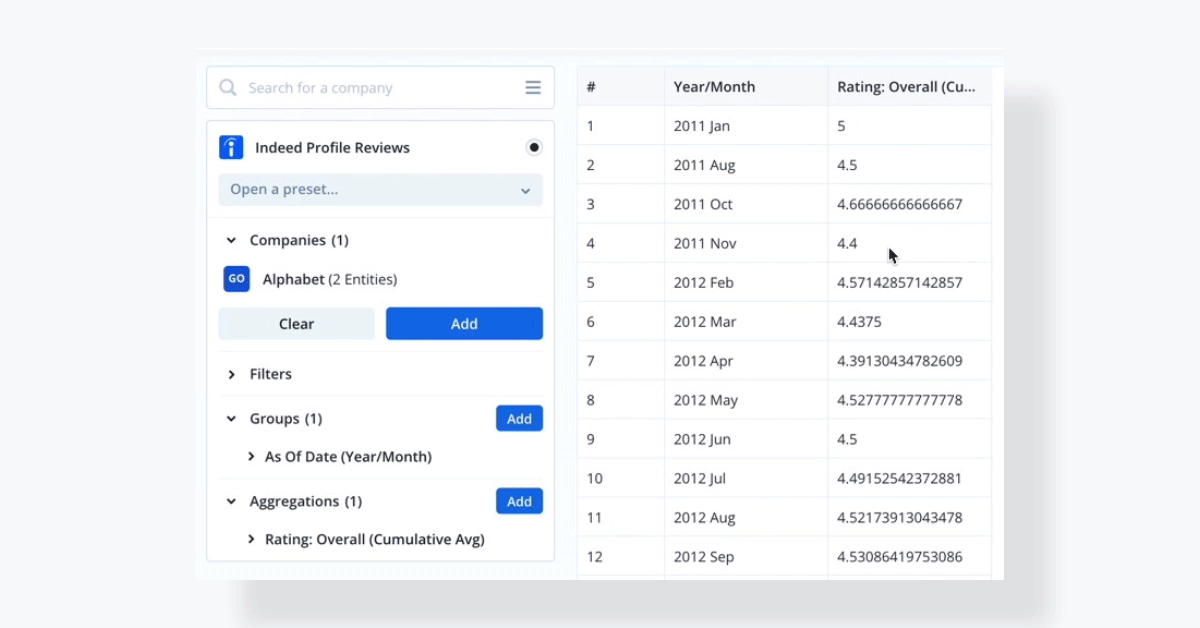Click the Indeed Profile Reviews logo icon
This screenshot has height=628, width=1200.
pos(231,147)
